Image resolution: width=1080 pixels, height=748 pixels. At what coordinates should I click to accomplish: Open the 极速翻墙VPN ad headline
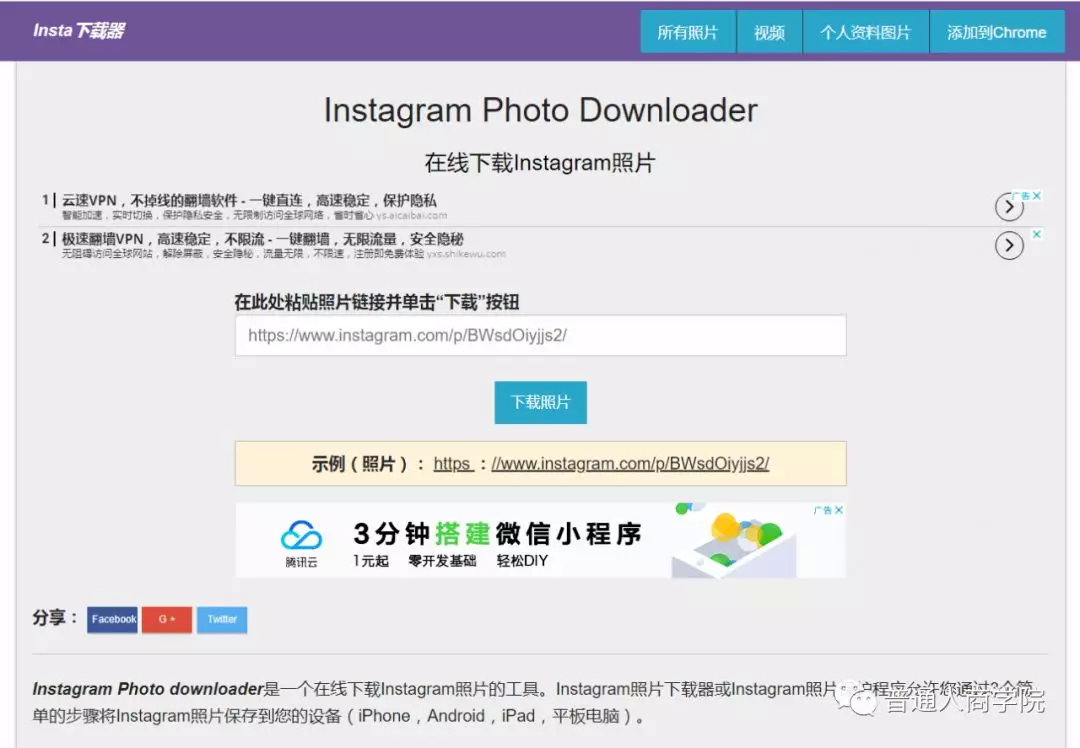[262, 239]
